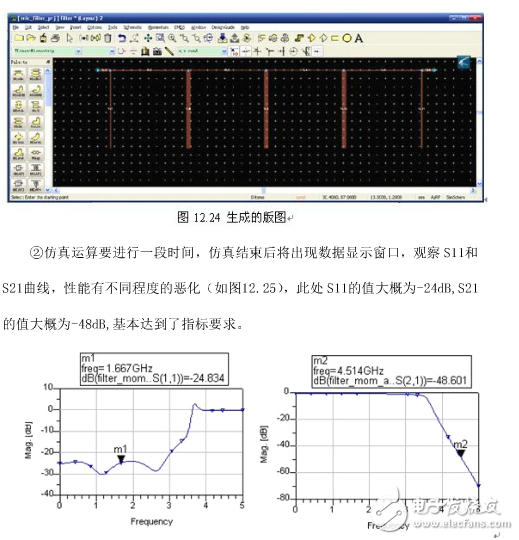Screen dimensions: 519x540
Task: Select the circle drawing tool
Action: point(347,38)
